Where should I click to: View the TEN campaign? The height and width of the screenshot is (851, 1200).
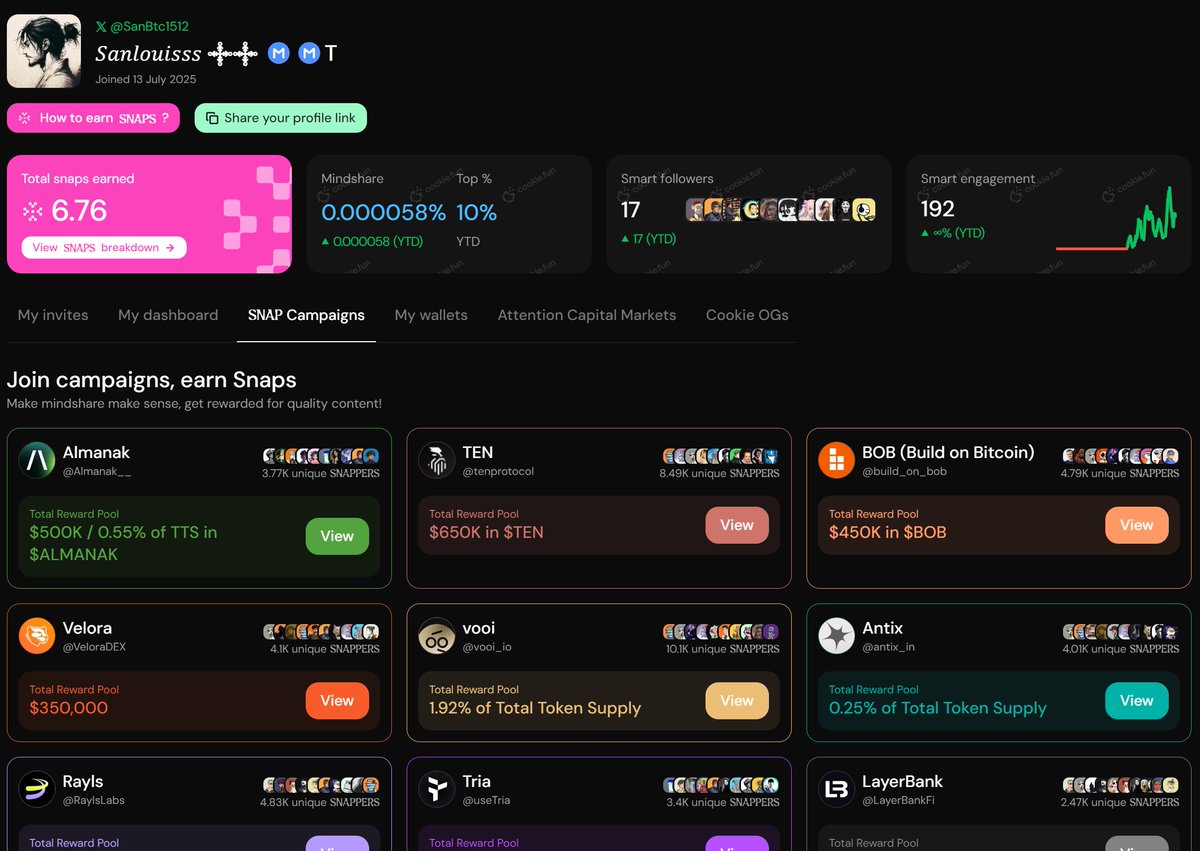pos(737,525)
